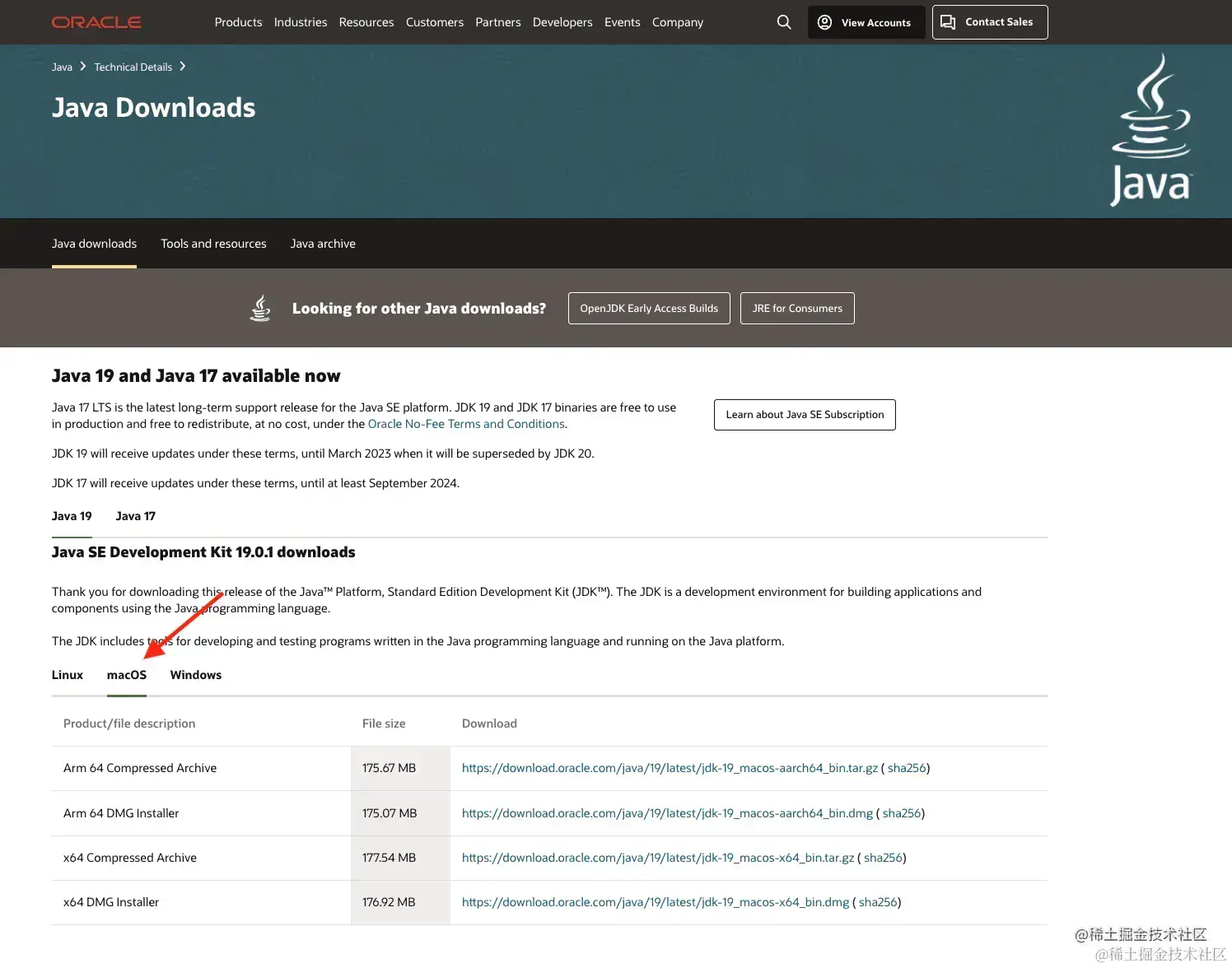Open the search magnifier icon
The height and width of the screenshot is (968, 1232).
(x=784, y=22)
